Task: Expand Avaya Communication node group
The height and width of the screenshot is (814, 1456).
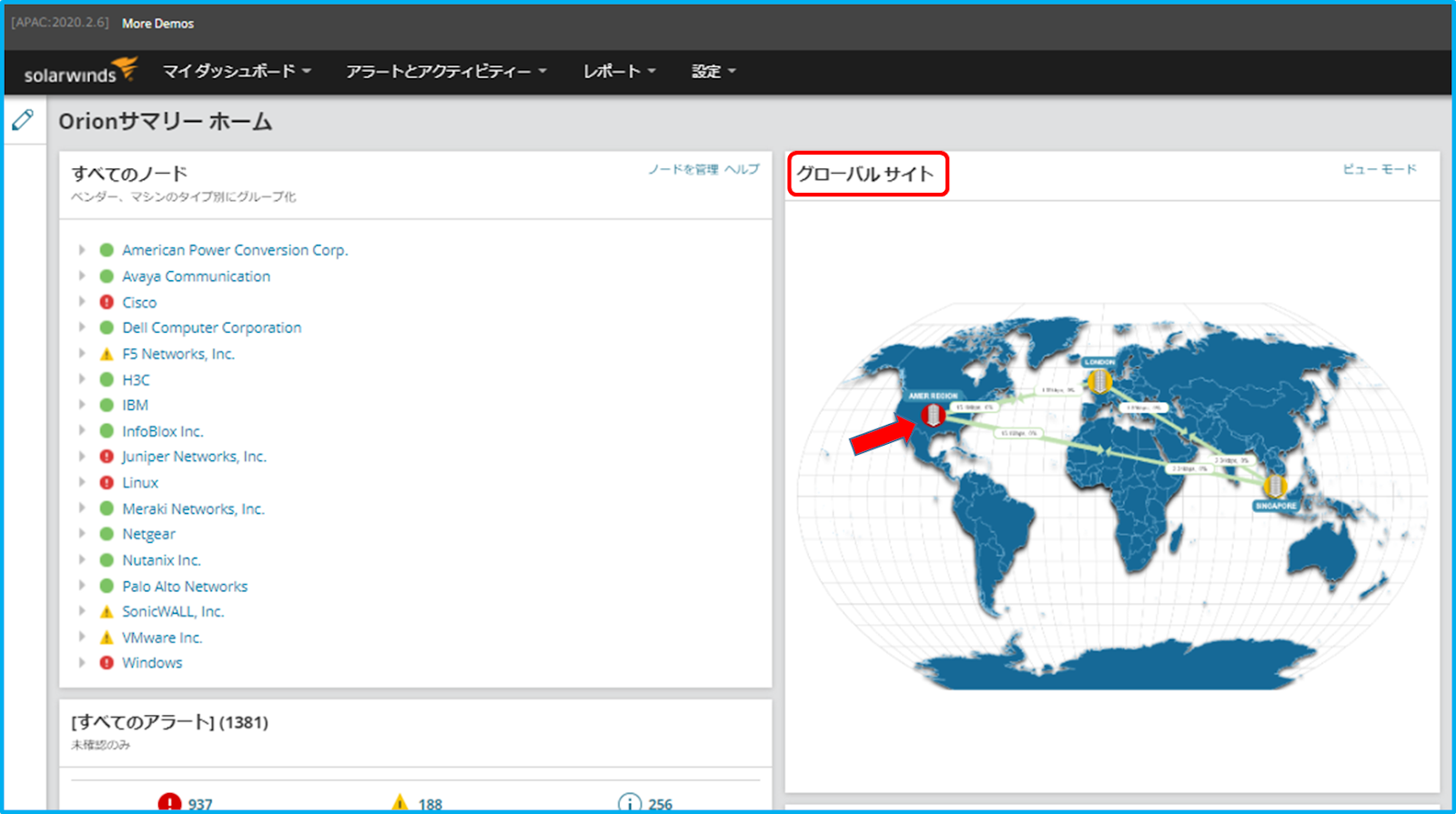Action: tap(82, 276)
